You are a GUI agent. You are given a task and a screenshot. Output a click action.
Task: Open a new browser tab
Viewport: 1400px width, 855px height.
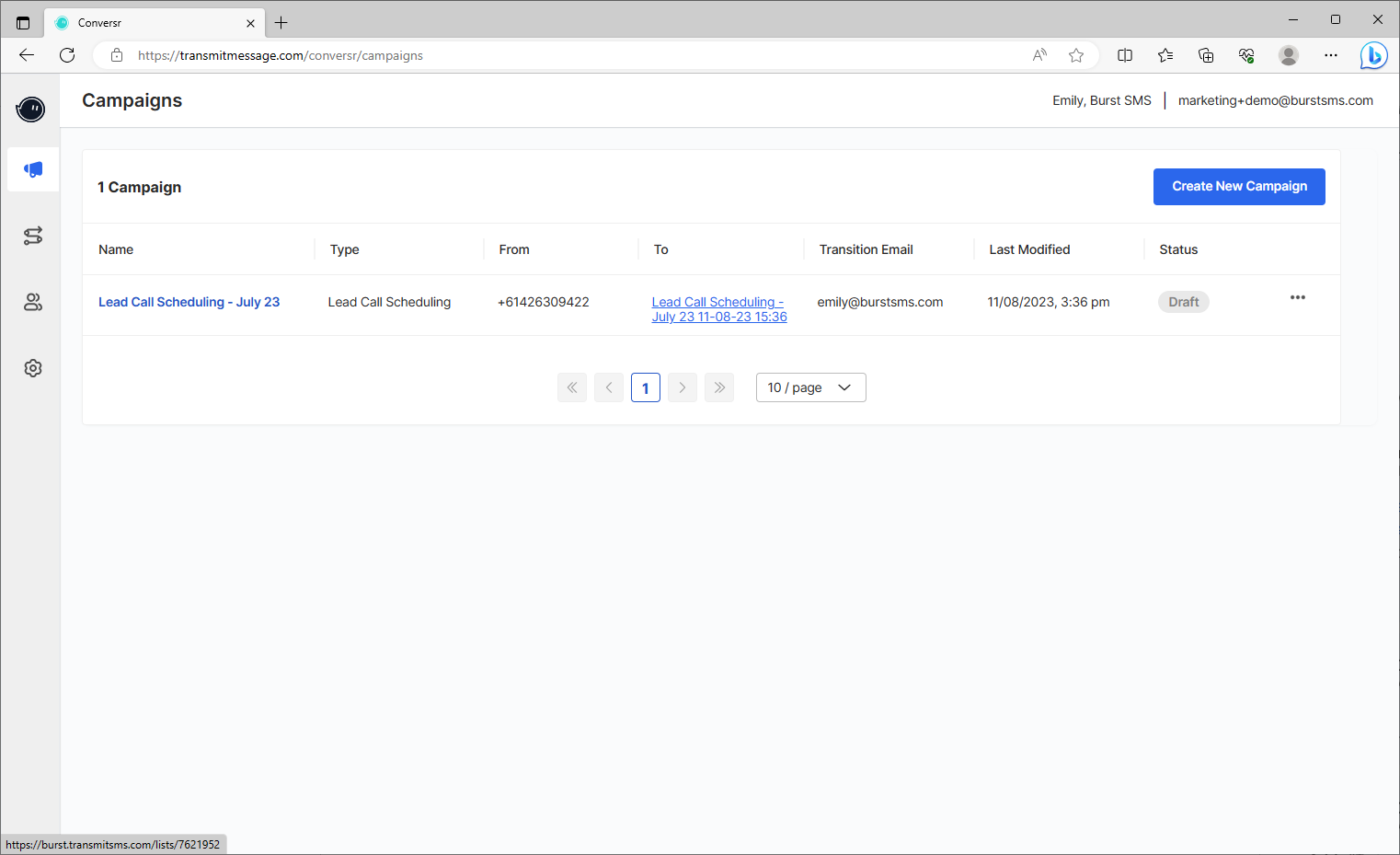(281, 23)
